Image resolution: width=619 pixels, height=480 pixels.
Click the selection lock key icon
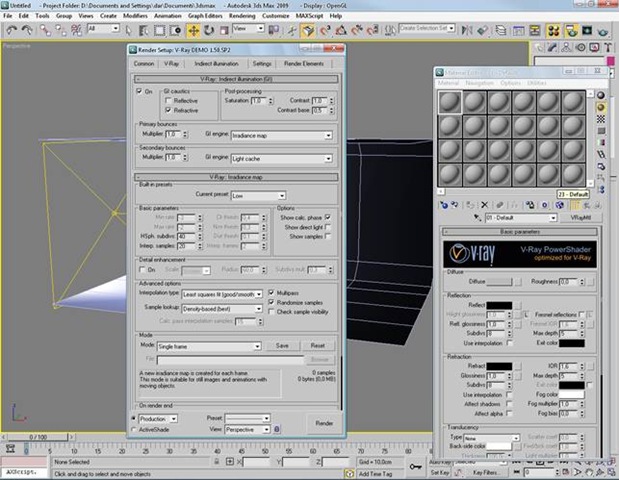pyautogui.click(x=415, y=464)
